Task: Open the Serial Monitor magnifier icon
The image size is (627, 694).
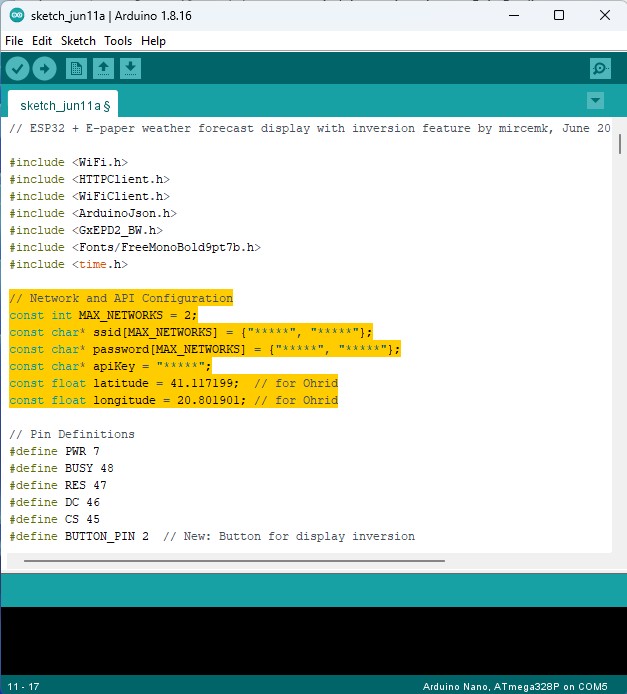Action: click(x=600, y=68)
